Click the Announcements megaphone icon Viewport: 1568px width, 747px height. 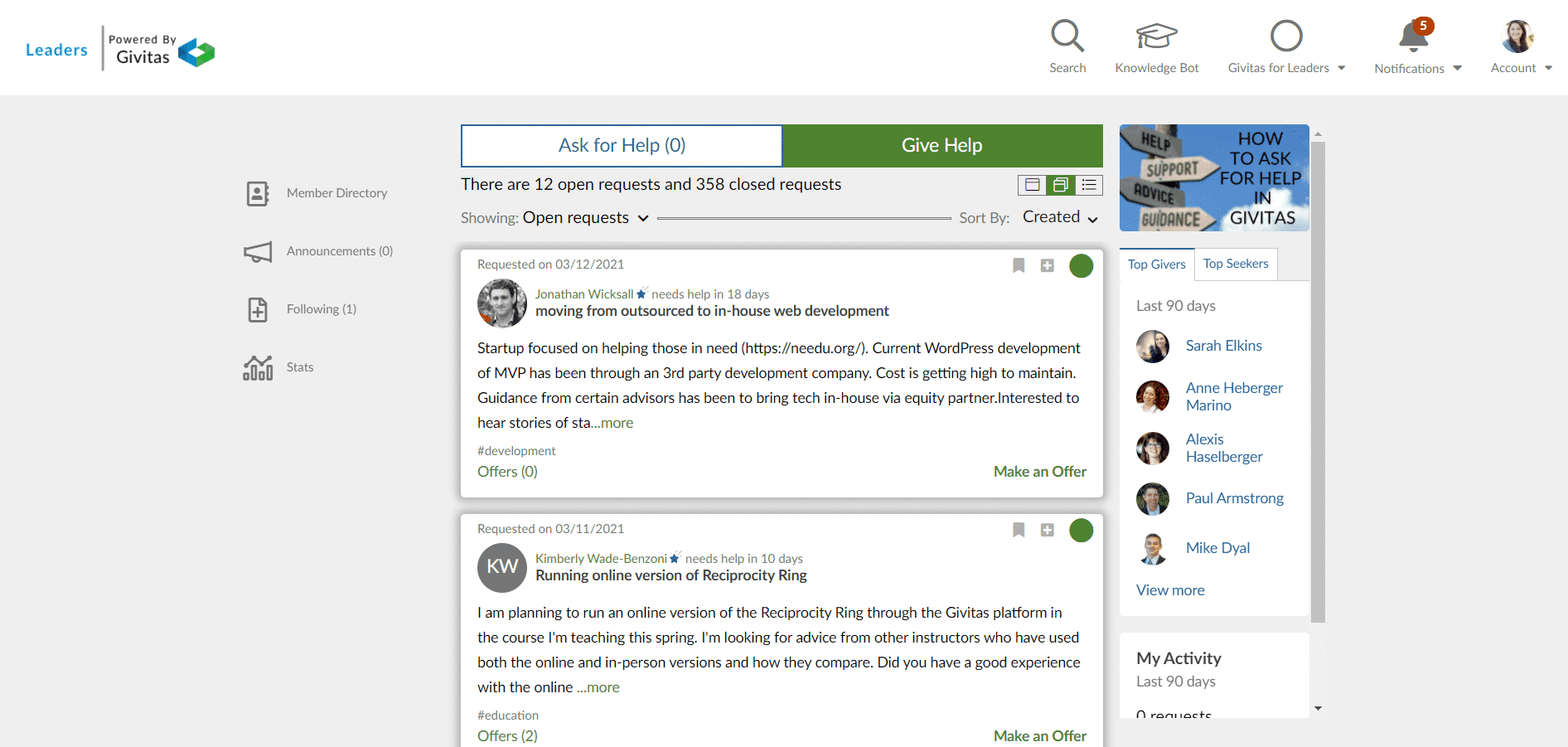[258, 251]
